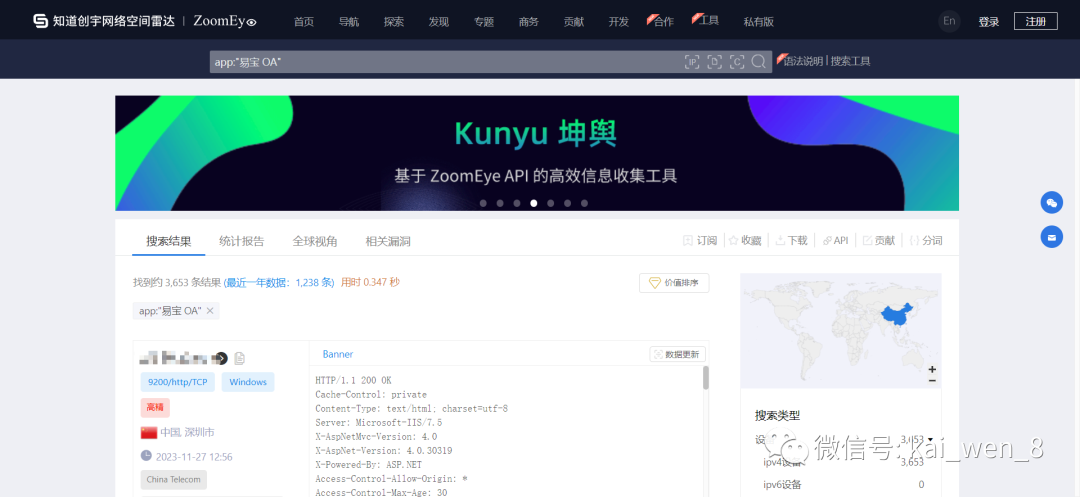Click the 最近一年数据: 1,238 条 link
This screenshot has width=1080, height=497.
[x=279, y=282]
